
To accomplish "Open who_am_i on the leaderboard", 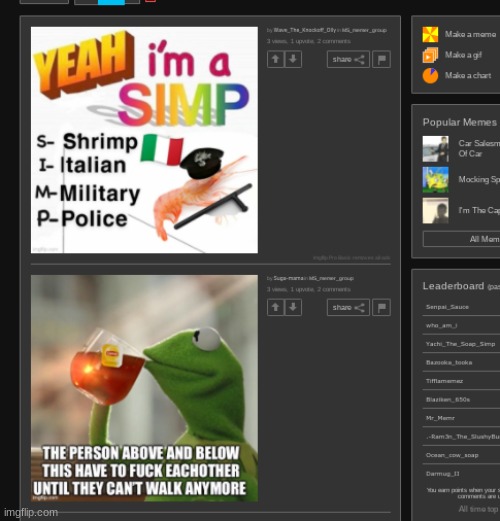I will tap(441, 325).
